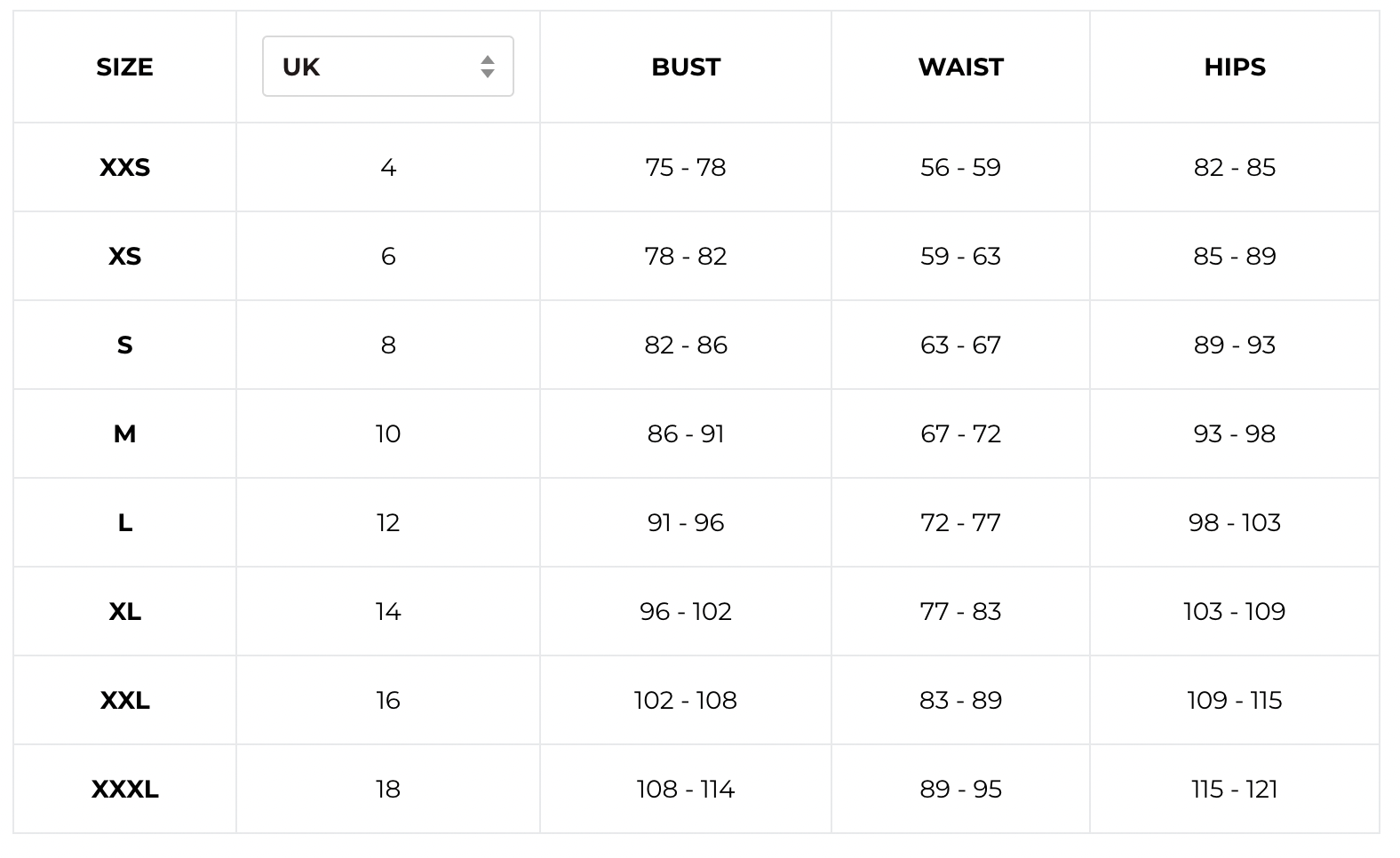Click the XXL size row label

coord(124,701)
